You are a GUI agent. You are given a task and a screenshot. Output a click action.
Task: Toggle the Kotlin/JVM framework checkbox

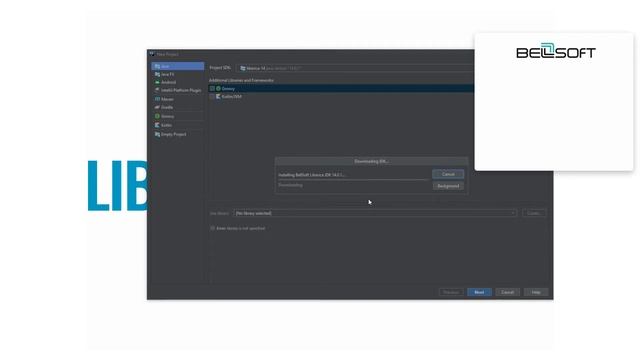click(x=212, y=97)
